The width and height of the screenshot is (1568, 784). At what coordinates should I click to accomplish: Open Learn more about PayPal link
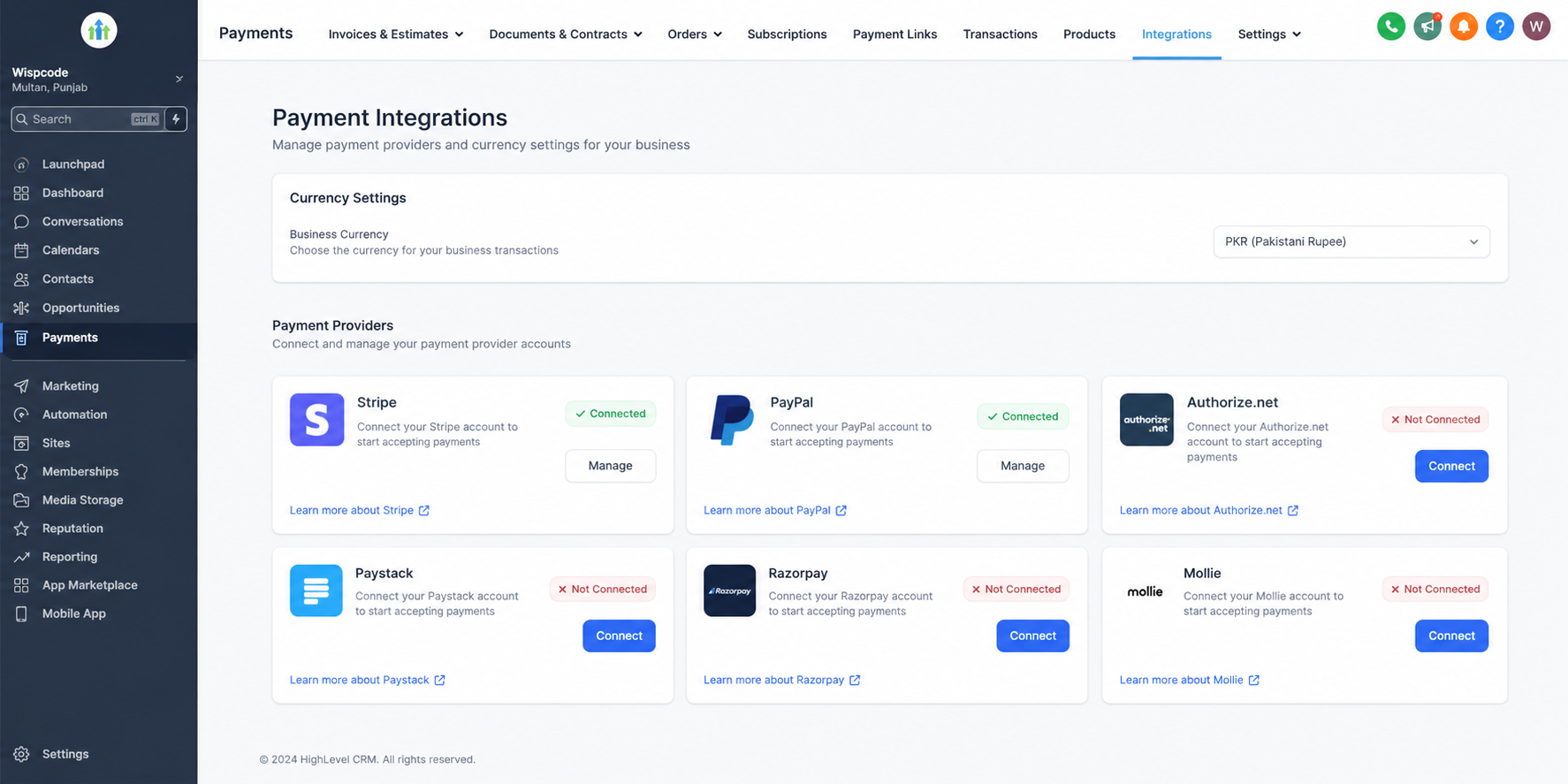pyautogui.click(x=775, y=510)
